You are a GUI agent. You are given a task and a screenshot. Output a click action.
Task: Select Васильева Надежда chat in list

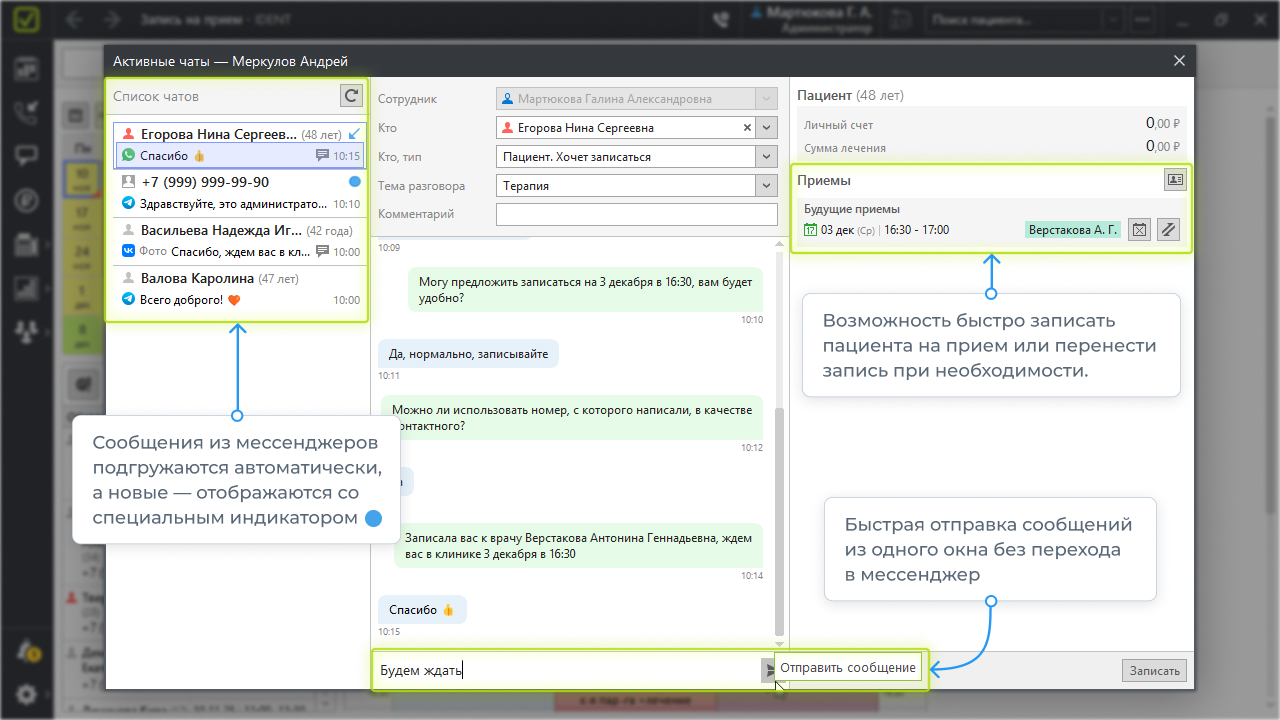[x=238, y=240]
